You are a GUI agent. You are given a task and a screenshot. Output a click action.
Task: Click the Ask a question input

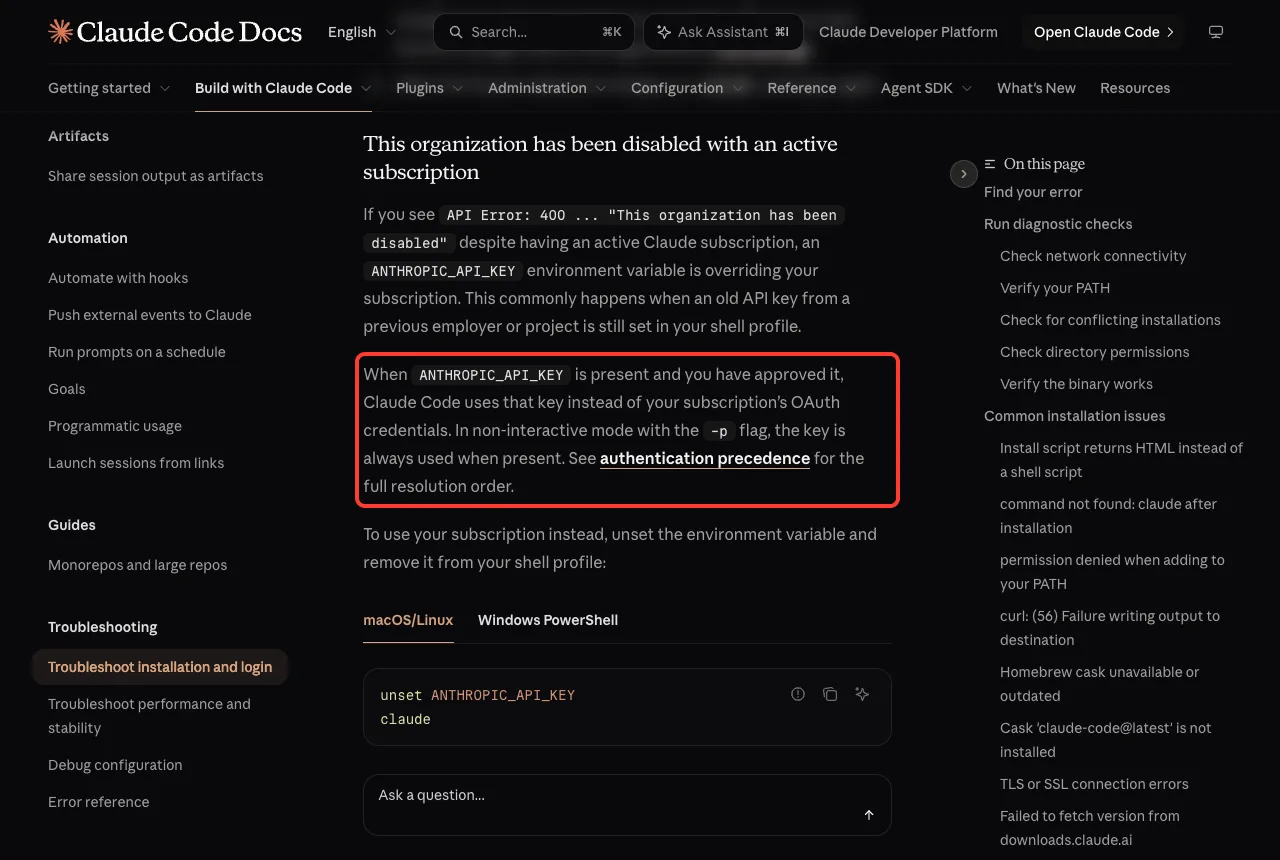(627, 805)
